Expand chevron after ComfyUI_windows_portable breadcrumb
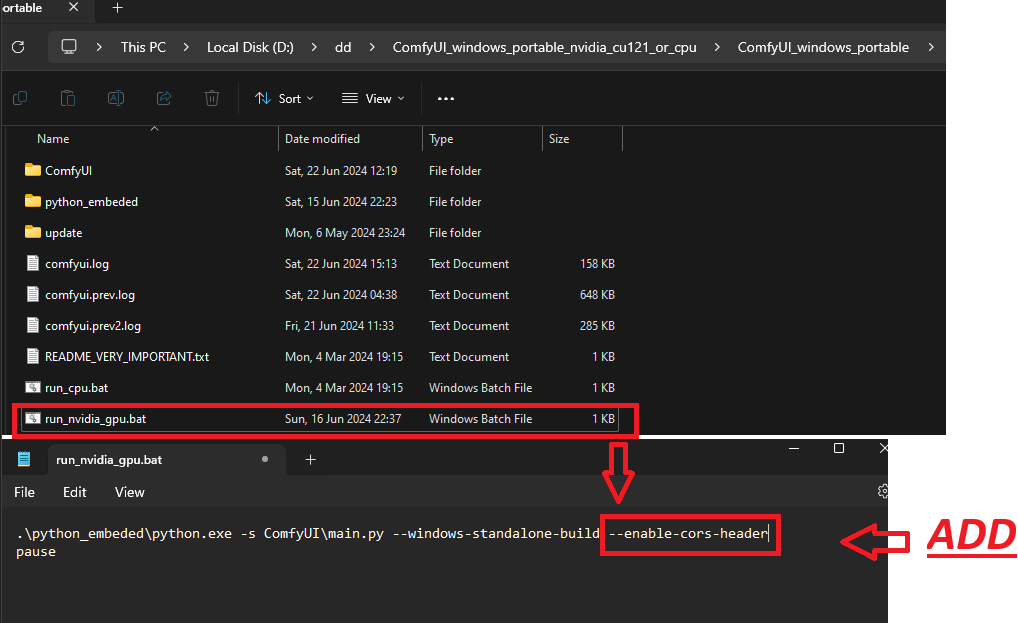Screen dimensions: 1018x623 click(931, 47)
